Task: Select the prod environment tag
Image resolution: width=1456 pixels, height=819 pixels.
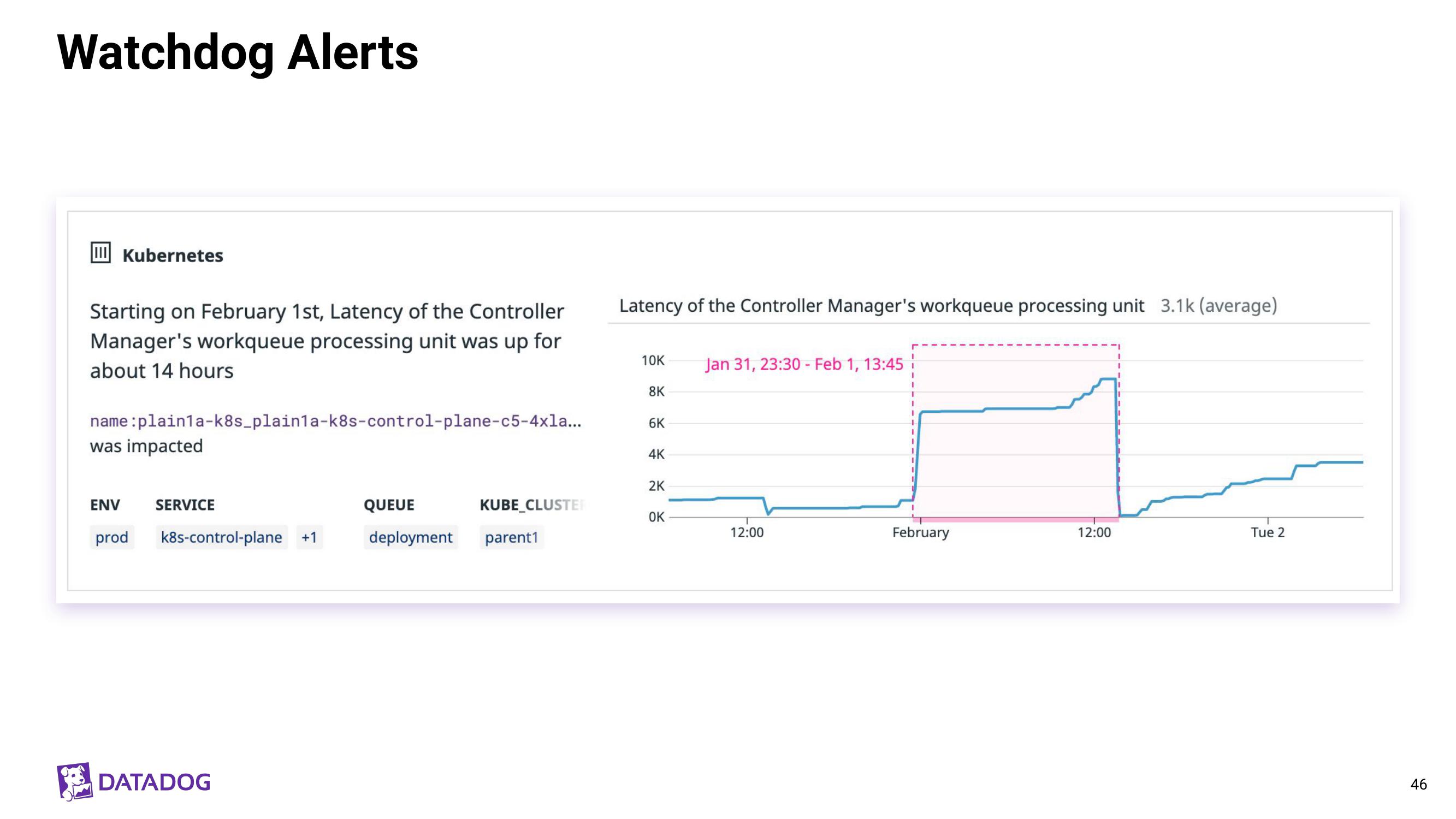Action: pos(112,537)
